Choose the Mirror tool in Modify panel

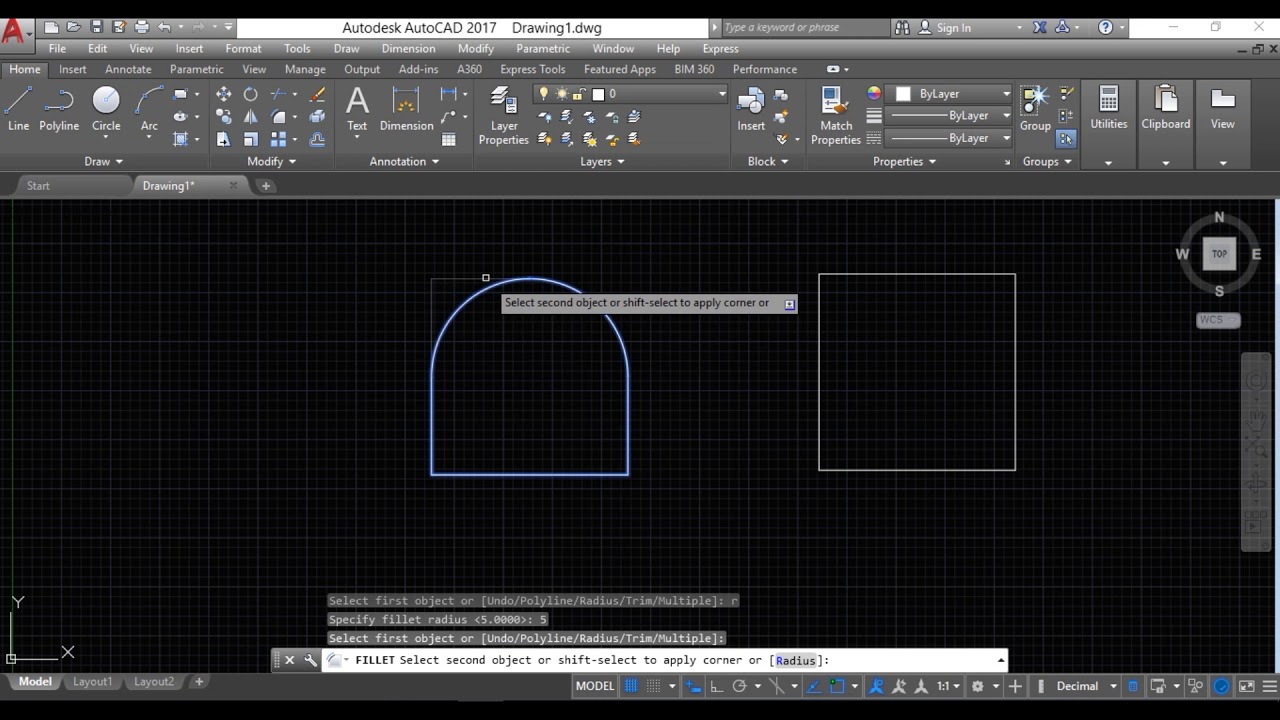(250, 117)
